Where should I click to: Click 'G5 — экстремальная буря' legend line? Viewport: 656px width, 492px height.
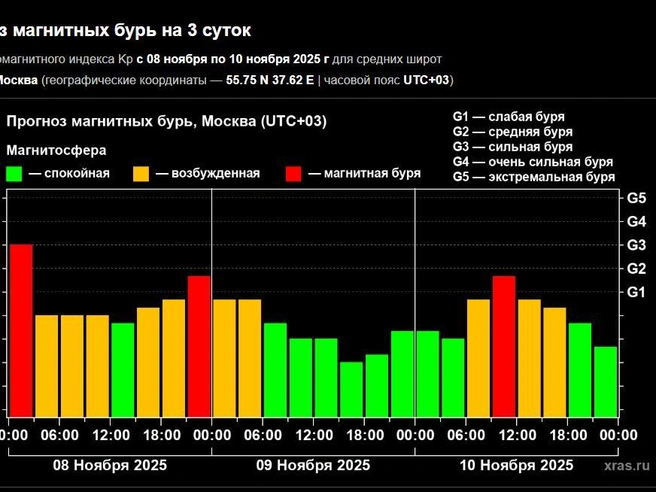click(x=534, y=177)
